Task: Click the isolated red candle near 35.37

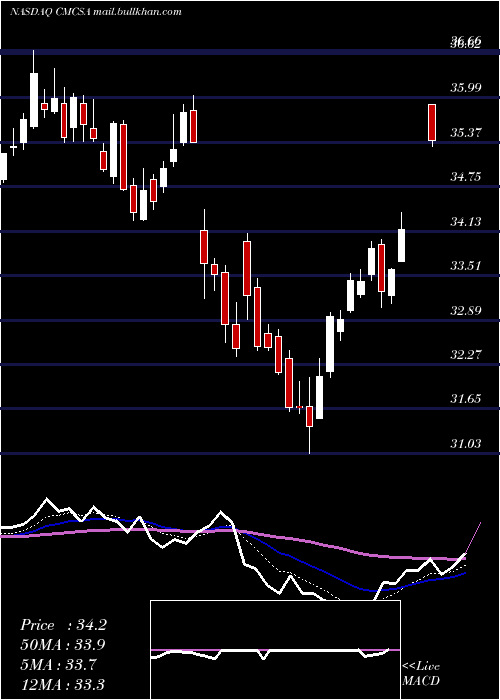Action: 432,123
